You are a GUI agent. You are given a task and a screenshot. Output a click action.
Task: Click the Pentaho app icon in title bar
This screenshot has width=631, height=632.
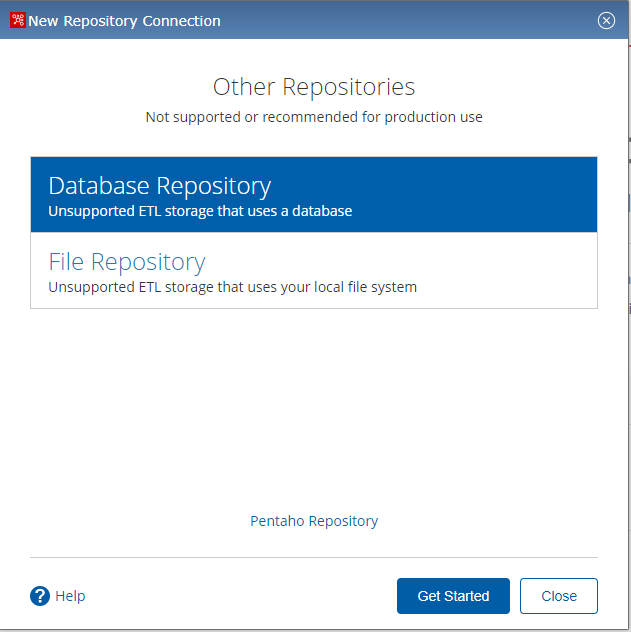pyautogui.click(x=17, y=20)
